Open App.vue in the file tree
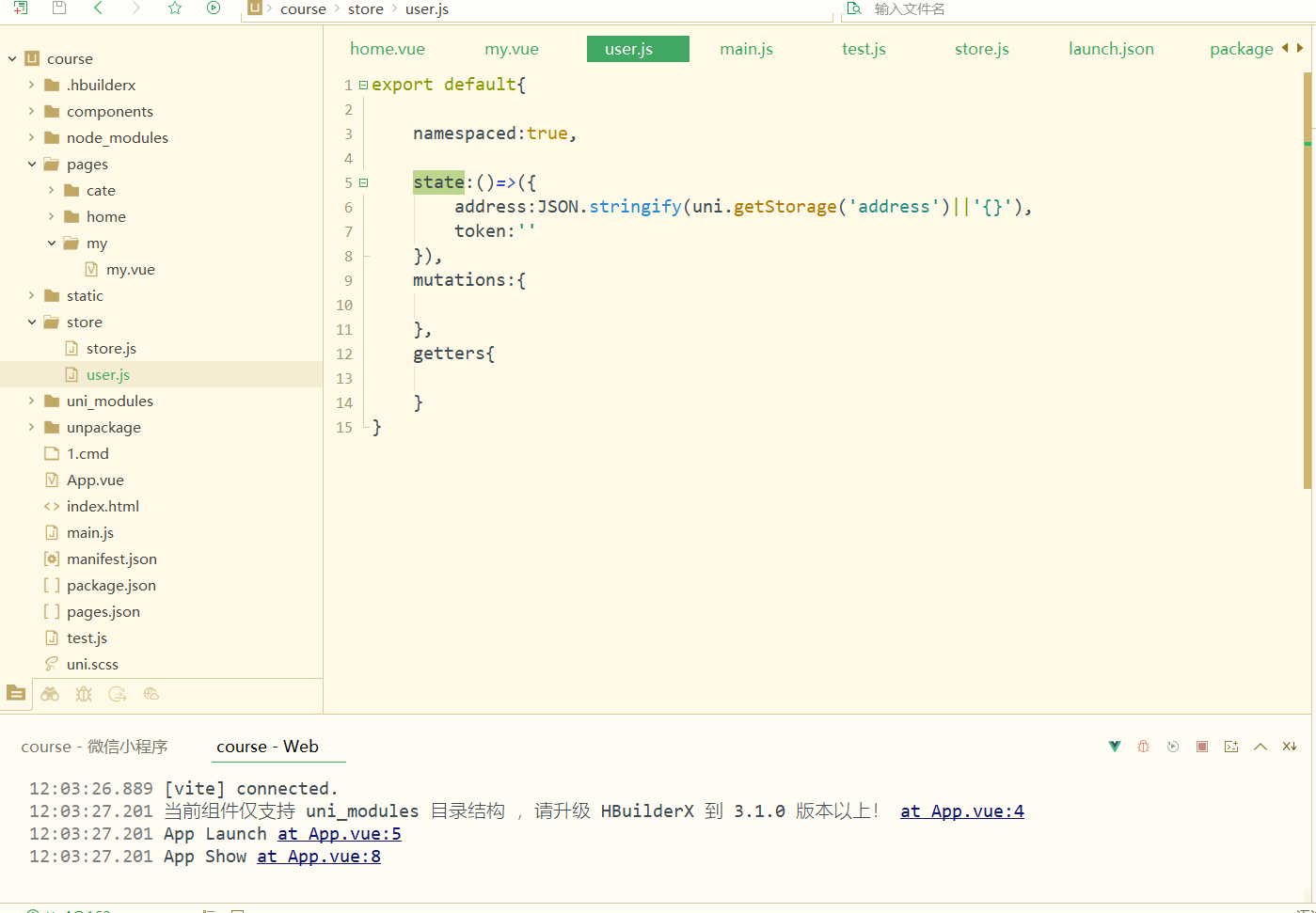This screenshot has width=1316, height=913. point(95,480)
